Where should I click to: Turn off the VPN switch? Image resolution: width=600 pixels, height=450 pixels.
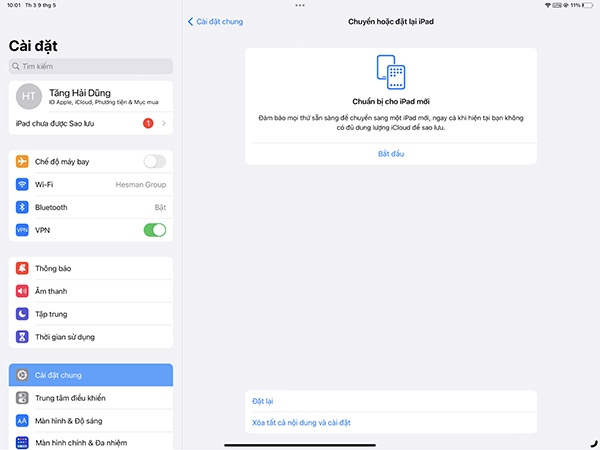click(154, 230)
